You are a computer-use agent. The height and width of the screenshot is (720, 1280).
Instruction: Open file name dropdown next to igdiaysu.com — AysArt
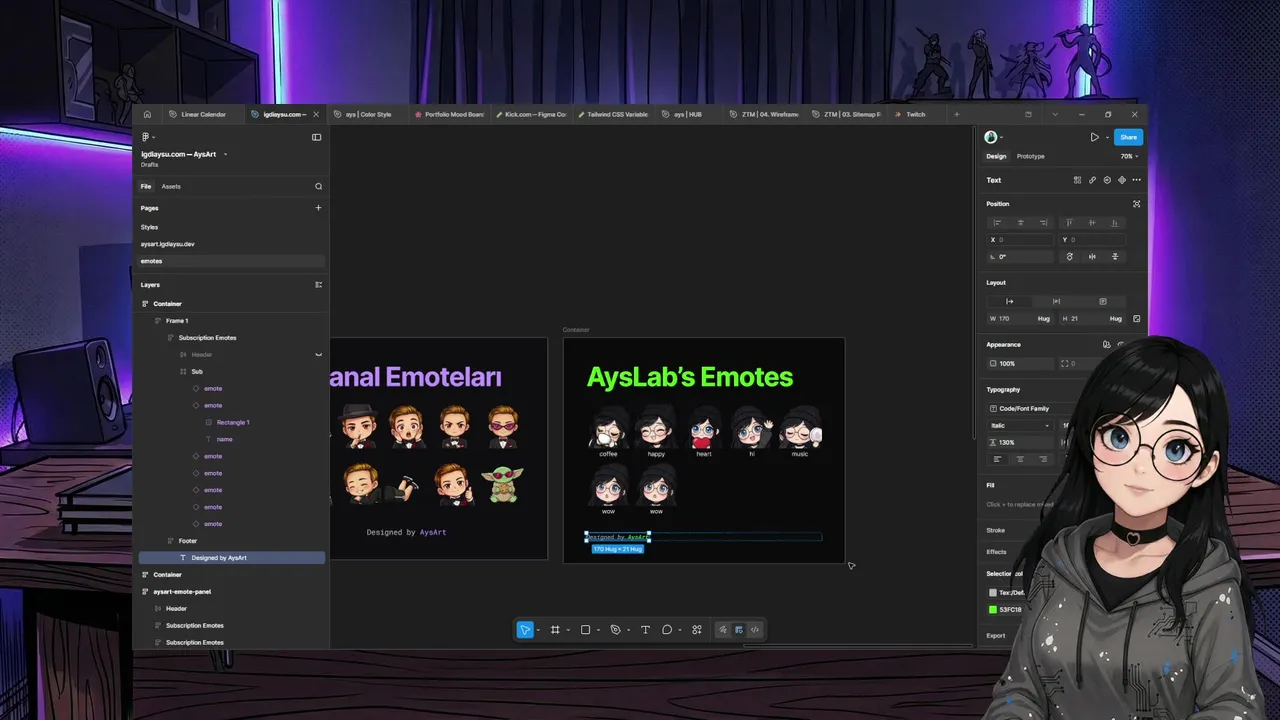(x=225, y=154)
